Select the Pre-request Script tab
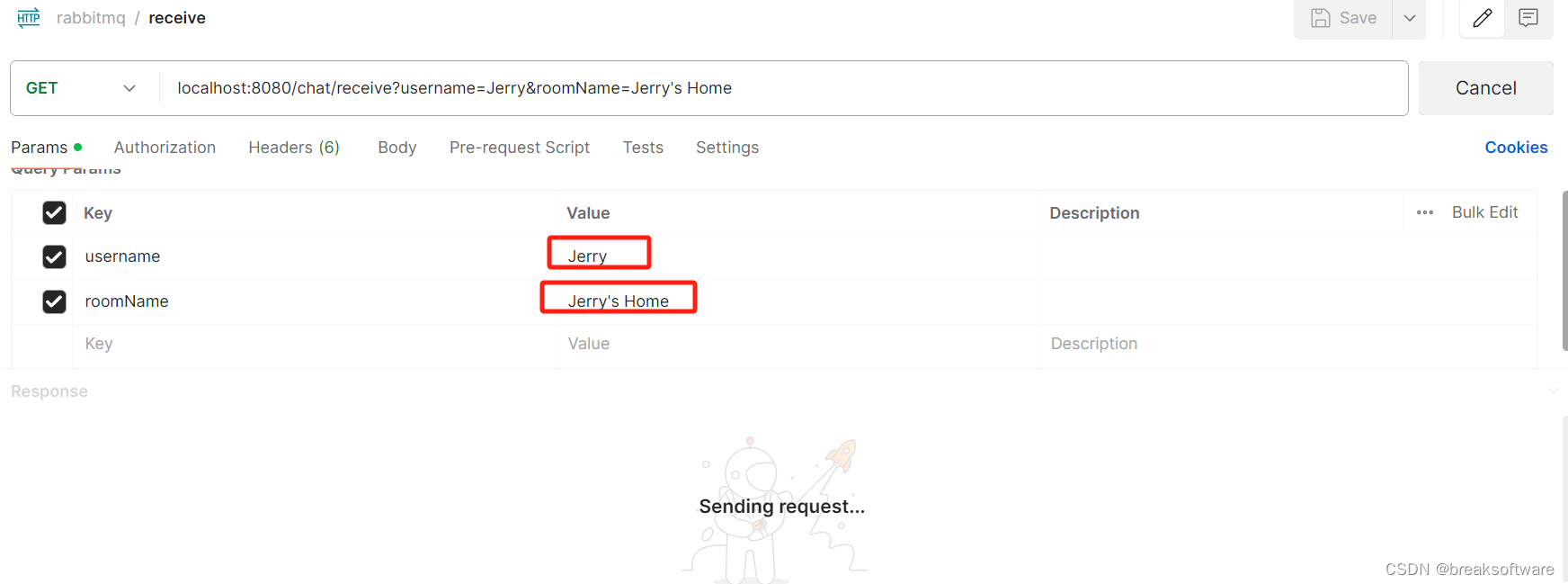 pos(520,148)
